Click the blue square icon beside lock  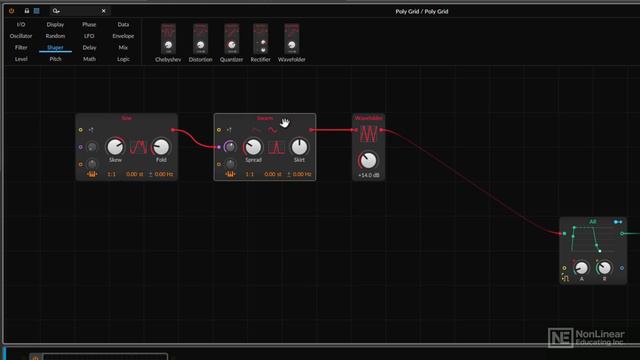37,11
